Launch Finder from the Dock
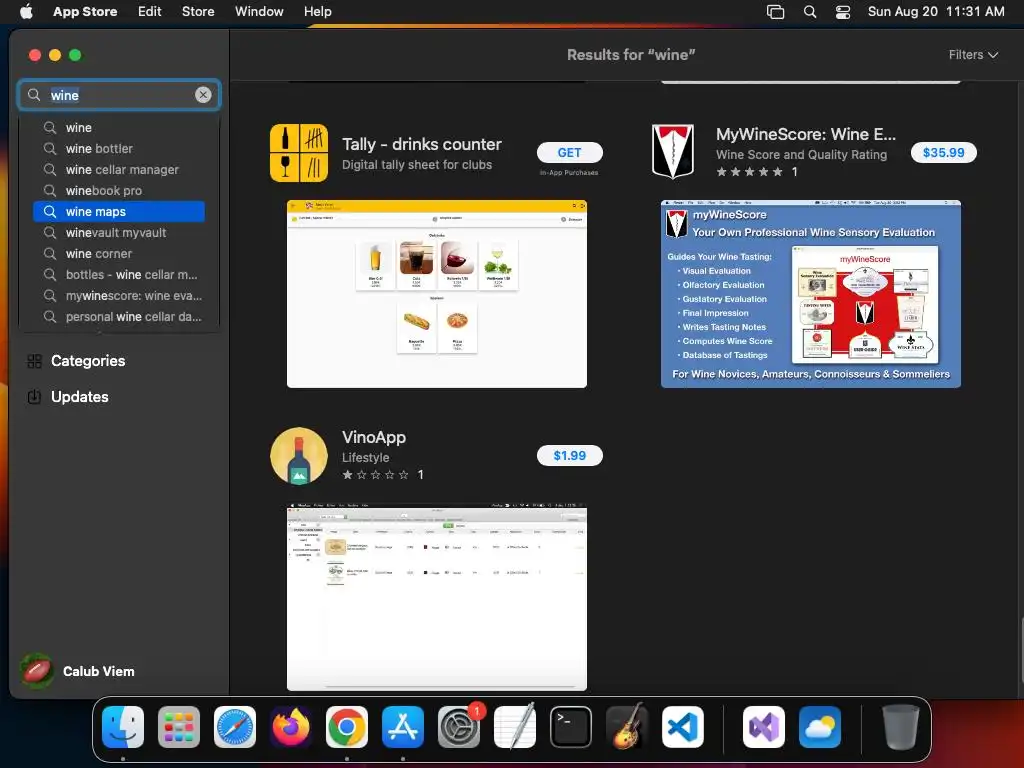The image size is (1024, 768). point(123,727)
